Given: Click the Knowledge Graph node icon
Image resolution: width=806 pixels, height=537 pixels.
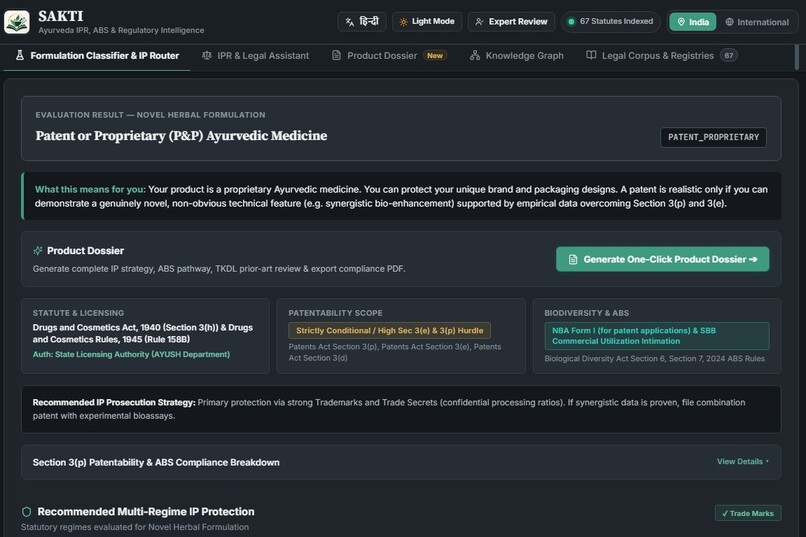Looking at the screenshot, I should (x=475, y=55).
